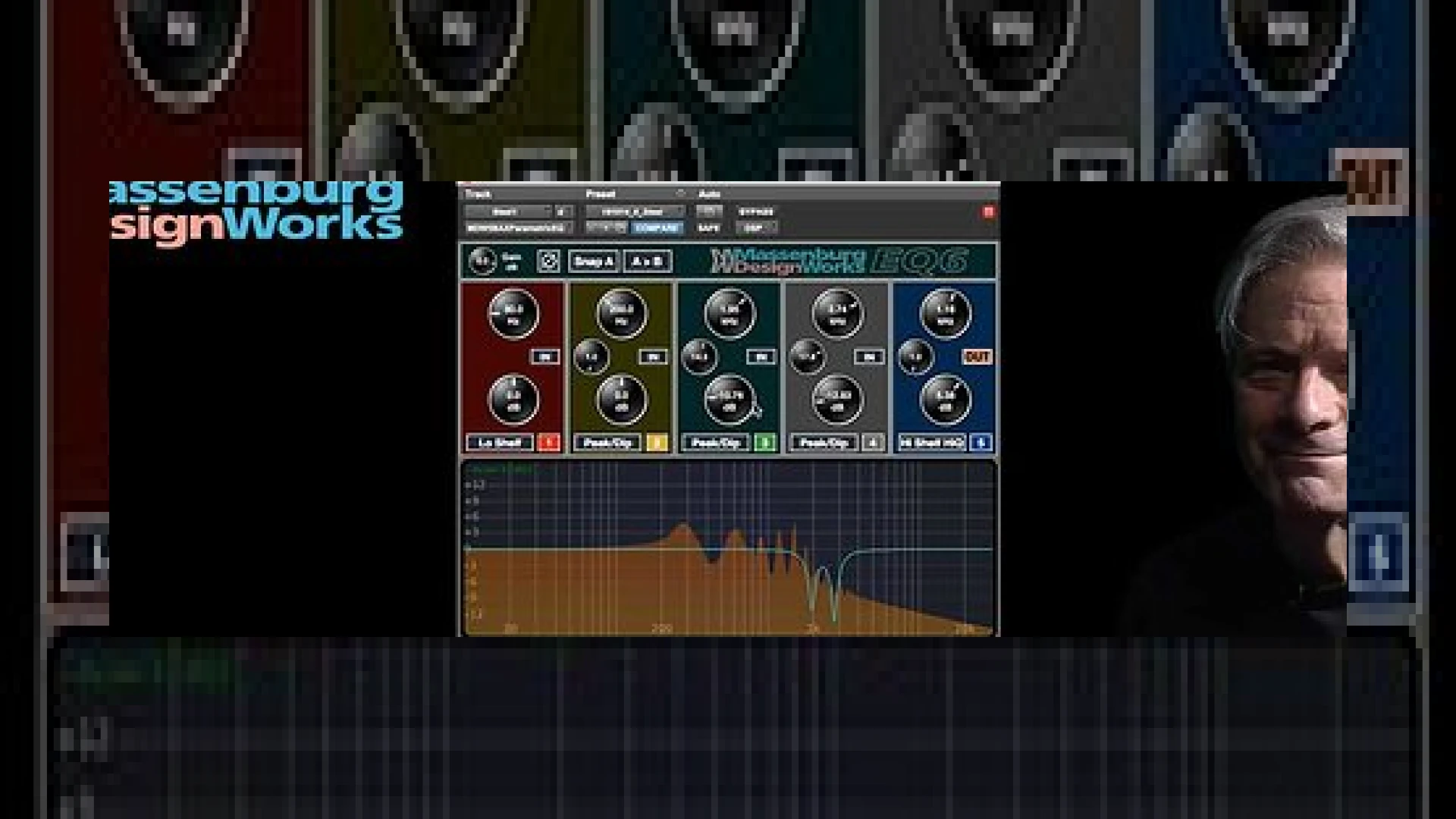Open teal band Peak/Dip type dropdown
The image size is (1456, 819).
pyautogui.click(x=717, y=443)
